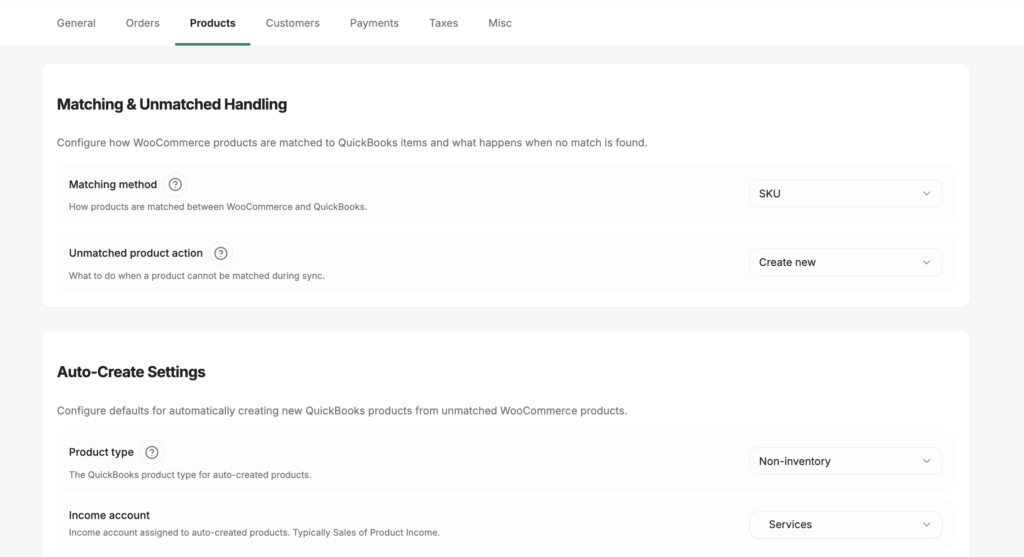Open the Services income account dropdown

point(845,524)
